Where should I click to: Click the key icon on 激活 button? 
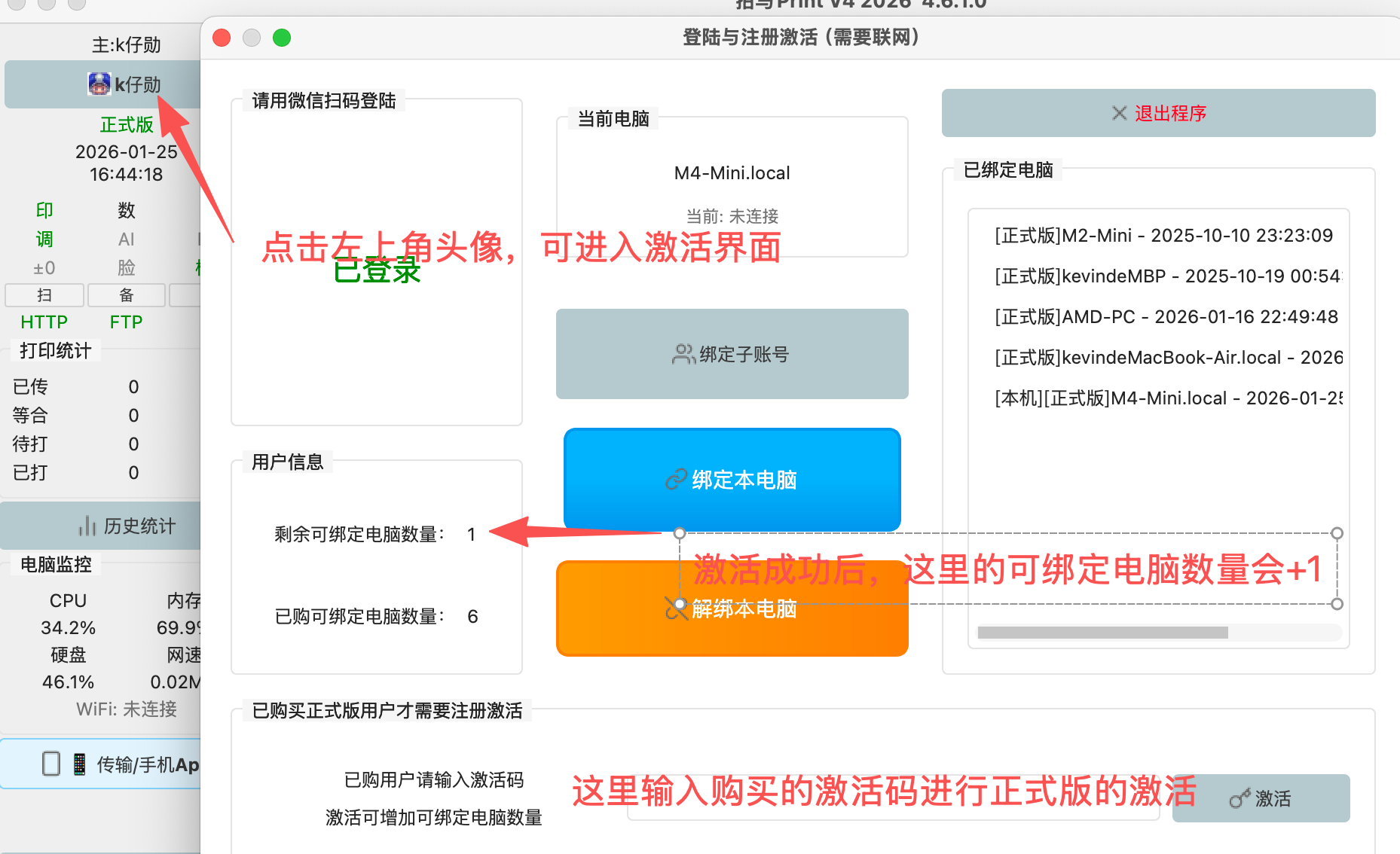[1239, 798]
